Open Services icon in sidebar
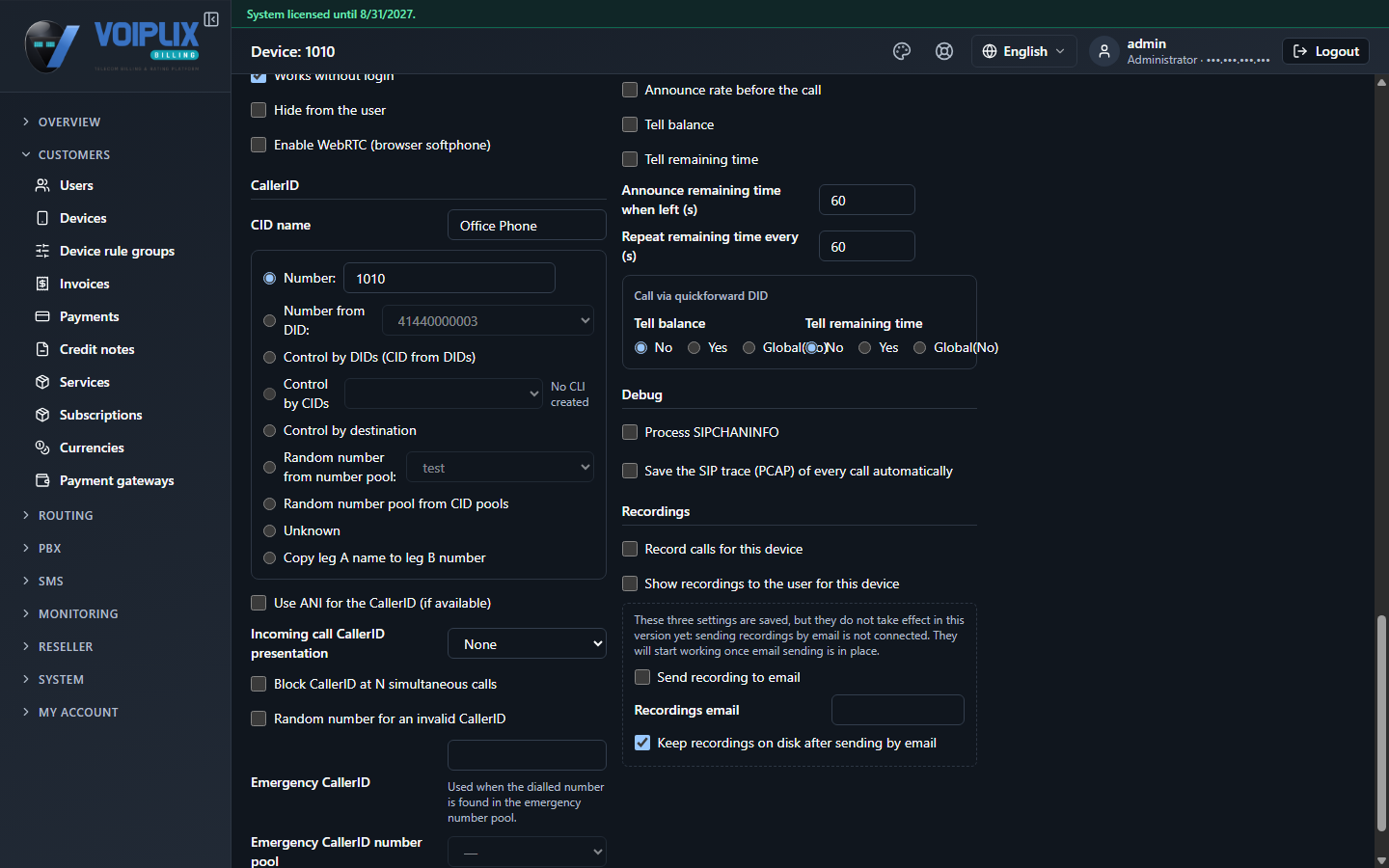 click(x=42, y=382)
